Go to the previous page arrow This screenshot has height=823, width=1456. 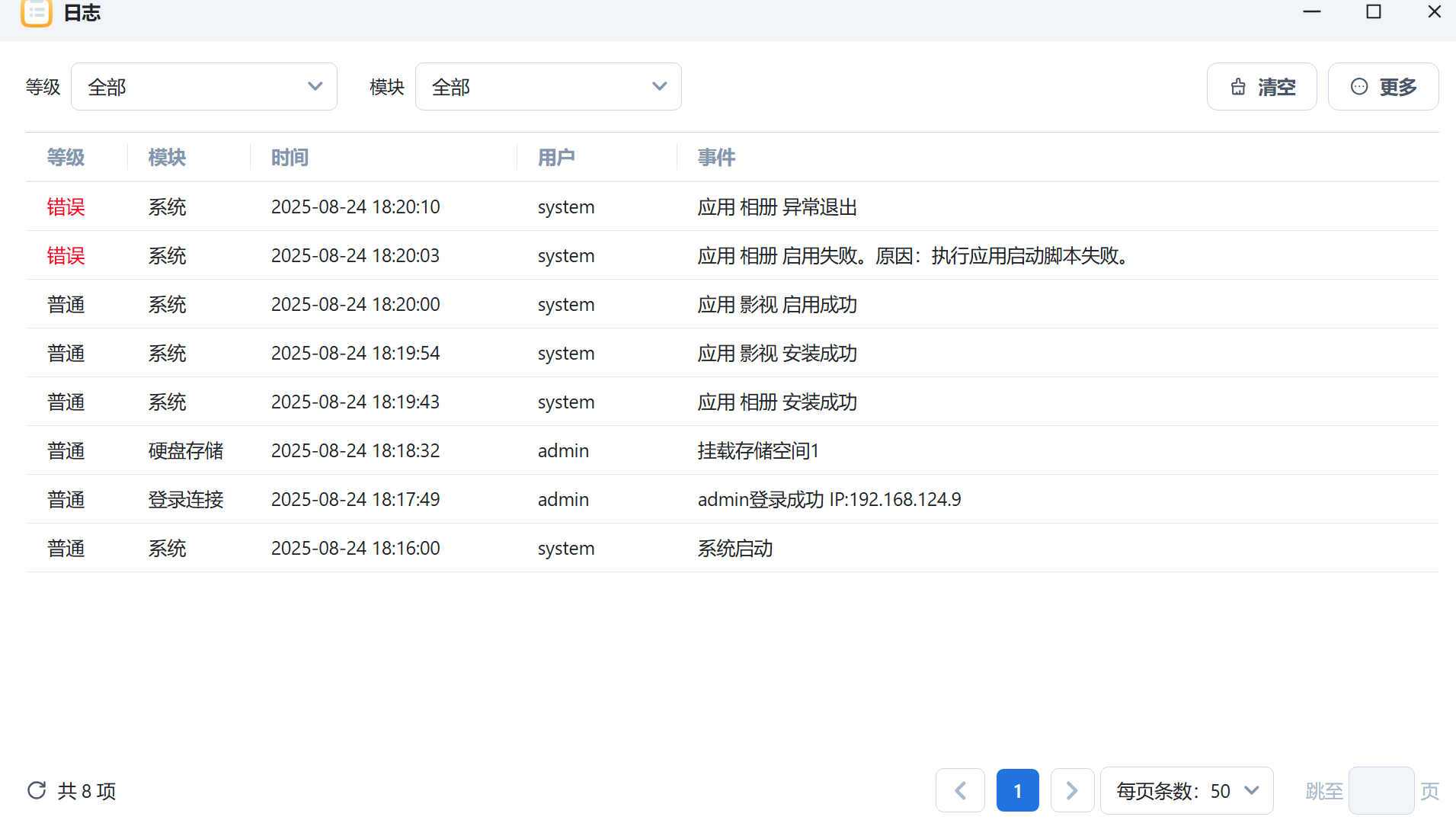coord(960,790)
